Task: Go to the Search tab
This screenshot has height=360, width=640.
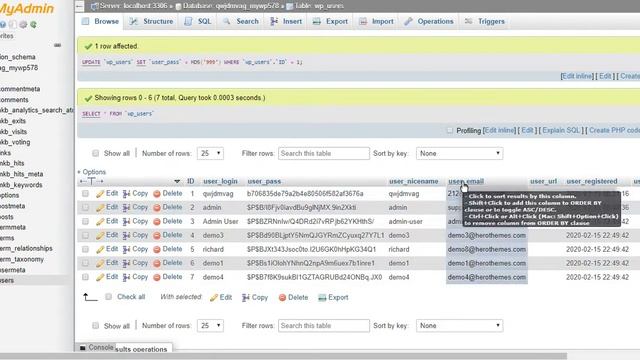Action: point(241,21)
